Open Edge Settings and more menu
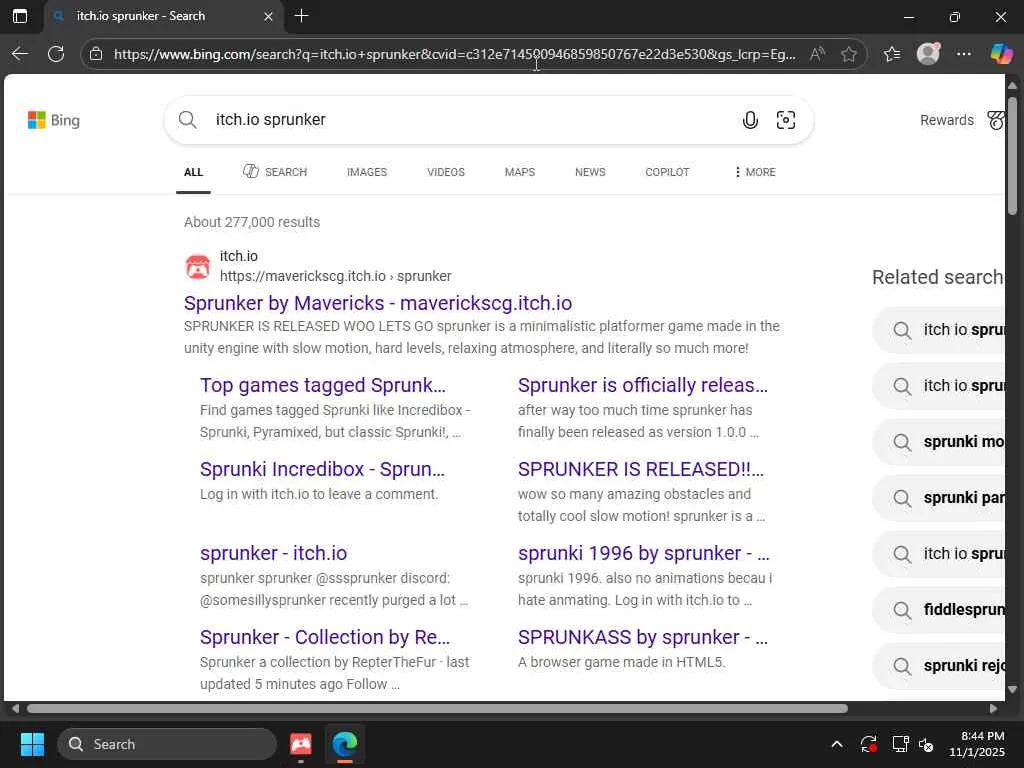 pyautogui.click(x=964, y=54)
